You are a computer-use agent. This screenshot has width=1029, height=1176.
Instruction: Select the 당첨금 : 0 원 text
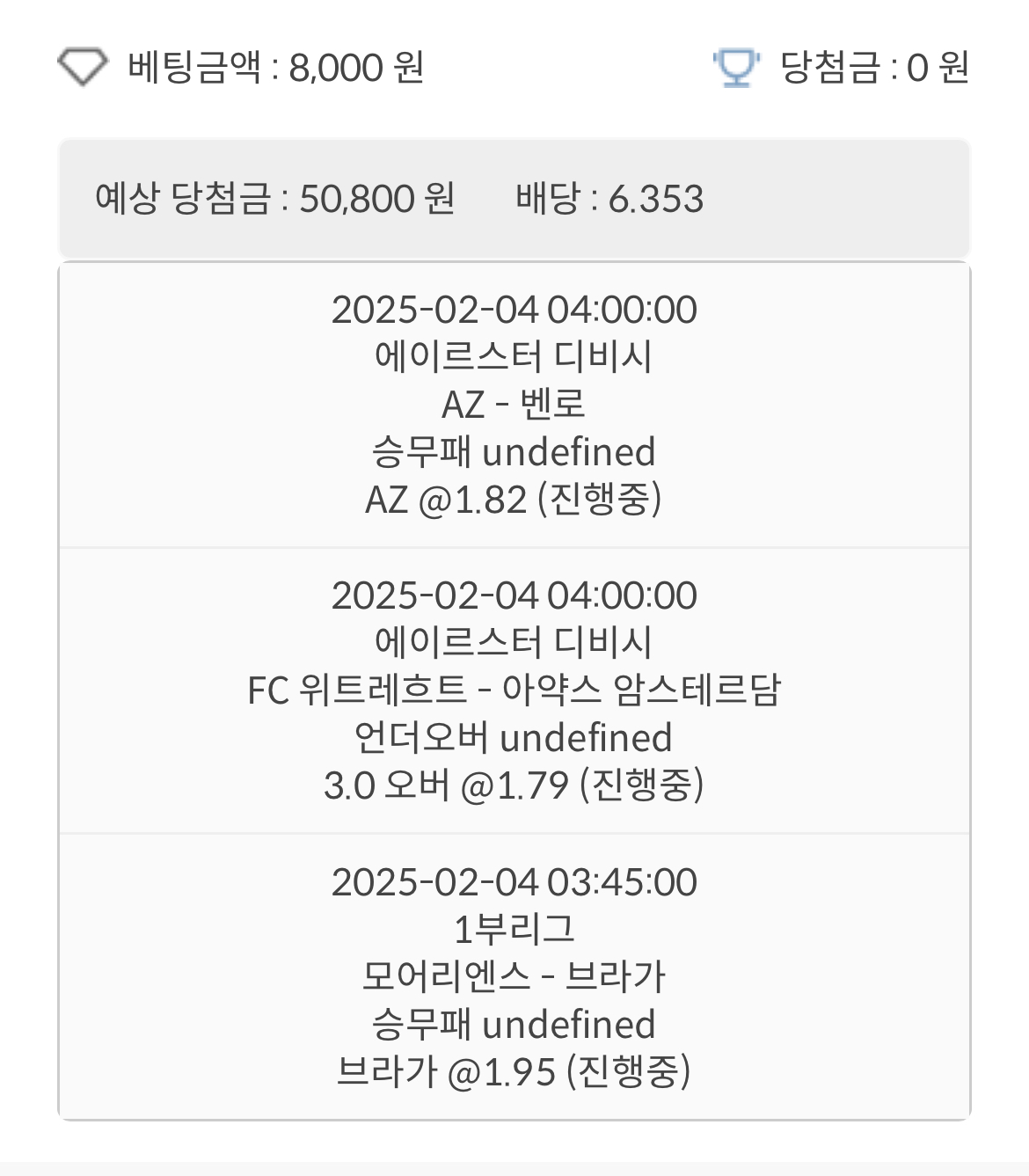pos(875,68)
